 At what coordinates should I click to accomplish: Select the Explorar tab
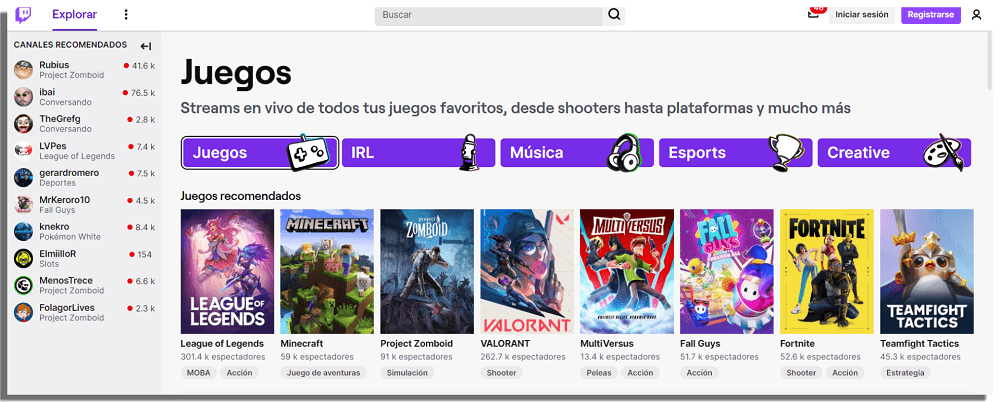click(x=75, y=15)
